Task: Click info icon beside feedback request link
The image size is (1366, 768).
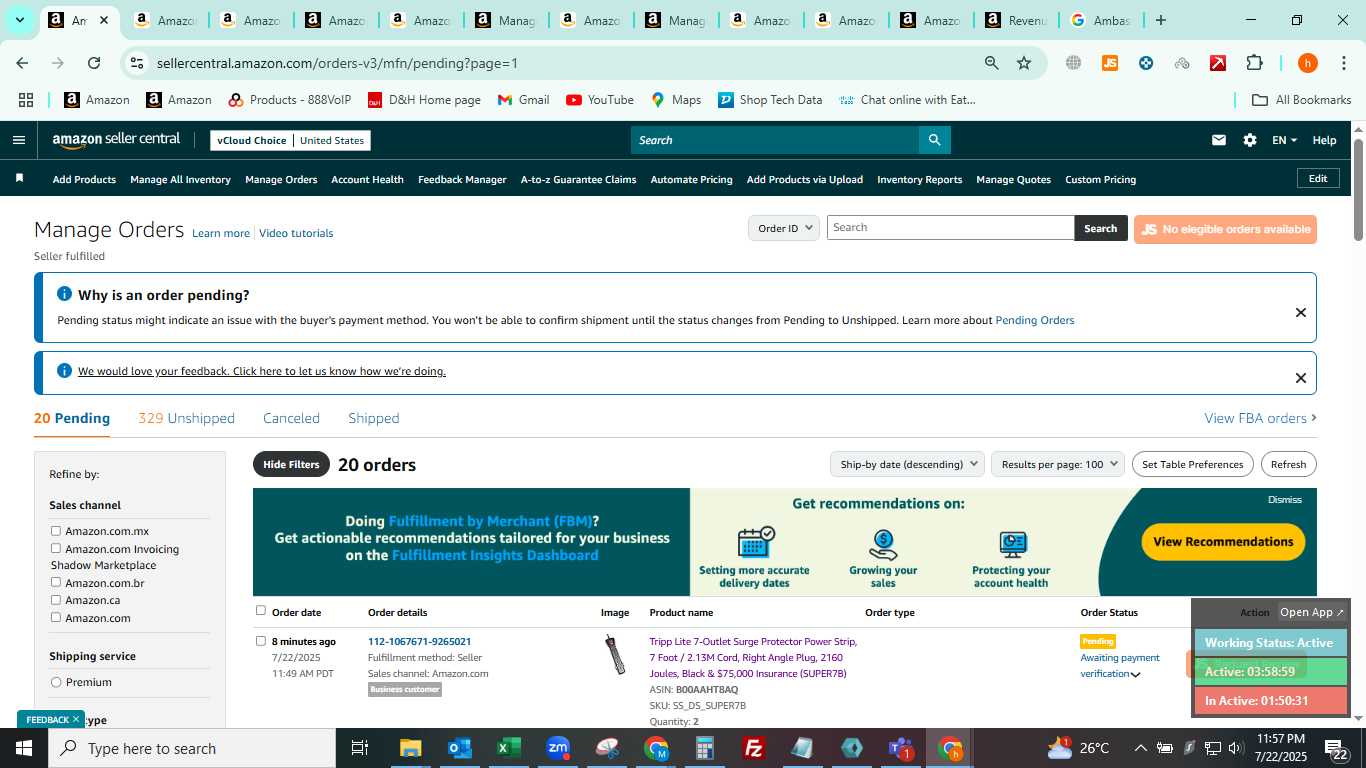Action: tap(64, 371)
